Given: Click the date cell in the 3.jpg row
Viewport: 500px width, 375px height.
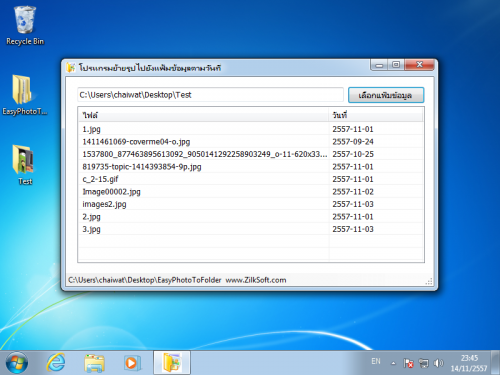Looking at the screenshot, I should tap(353, 229).
